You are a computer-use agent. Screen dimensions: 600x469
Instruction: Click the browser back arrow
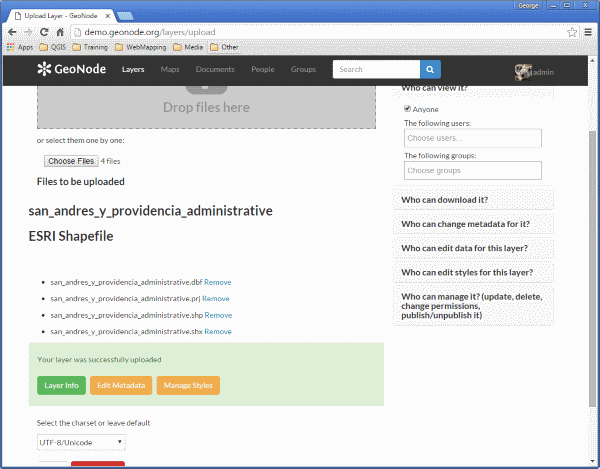pos(12,32)
